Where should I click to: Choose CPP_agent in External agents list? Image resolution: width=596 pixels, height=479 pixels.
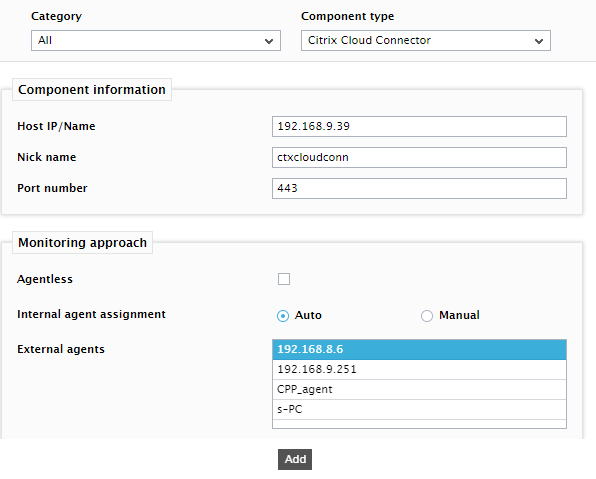pyautogui.click(x=419, y=390)
